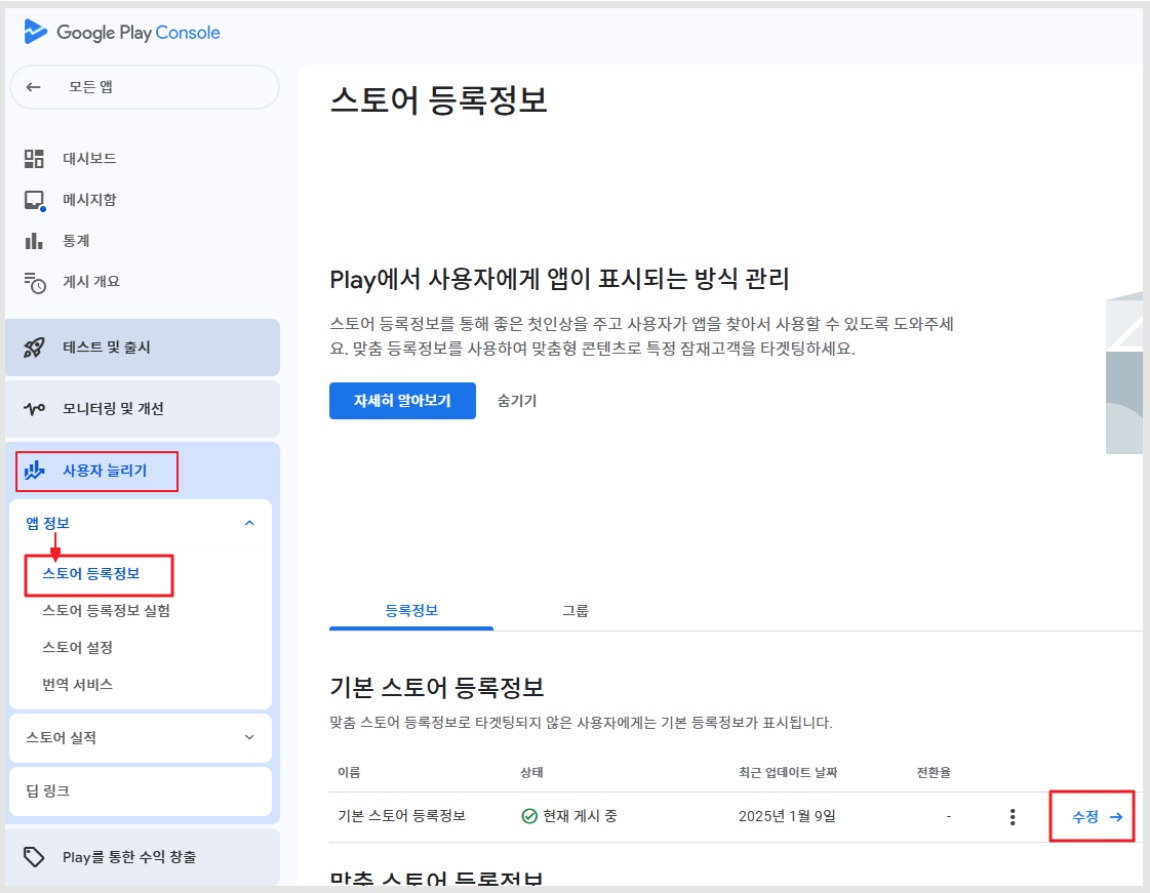Image resolution: width=1150 pixels, height=893 pixels.
Task: Select 스토어 등록정보 in the sidebar
Action: pyautogui.click(x=91, y=573)
